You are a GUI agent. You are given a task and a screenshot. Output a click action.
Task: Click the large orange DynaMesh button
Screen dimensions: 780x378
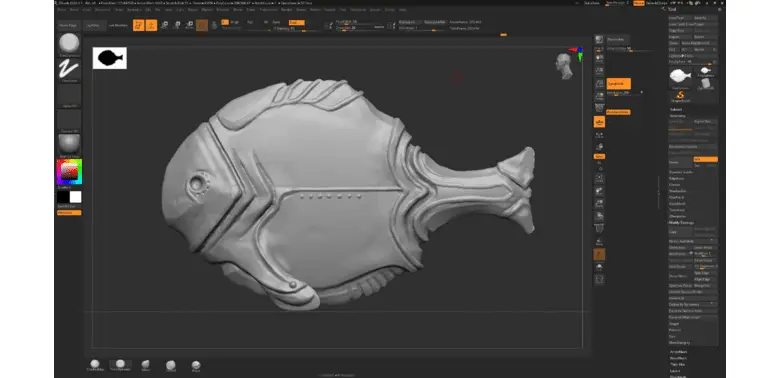(618, 84)
